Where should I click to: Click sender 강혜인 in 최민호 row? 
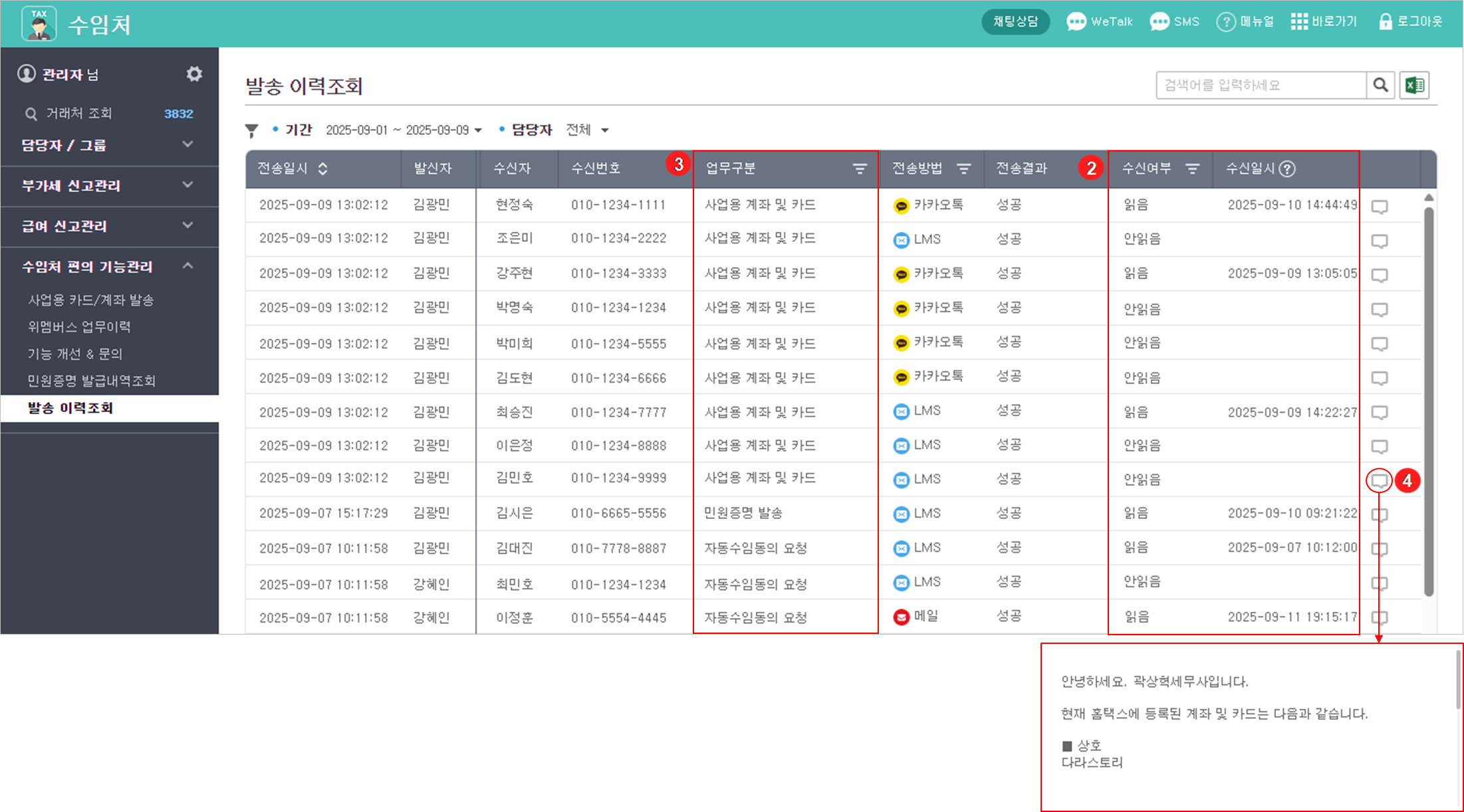(431, 585)
